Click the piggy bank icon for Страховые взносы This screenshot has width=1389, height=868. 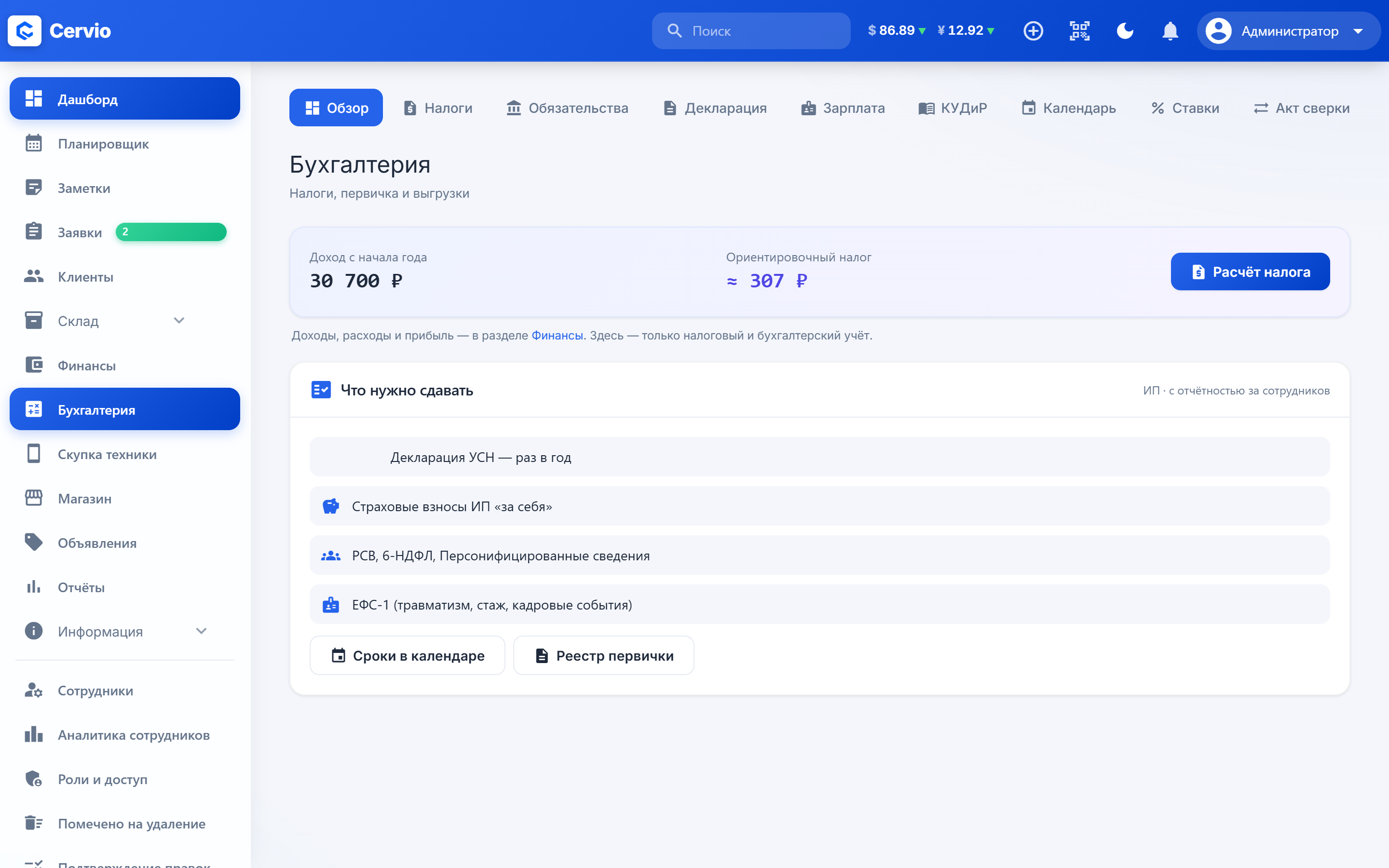330,506
